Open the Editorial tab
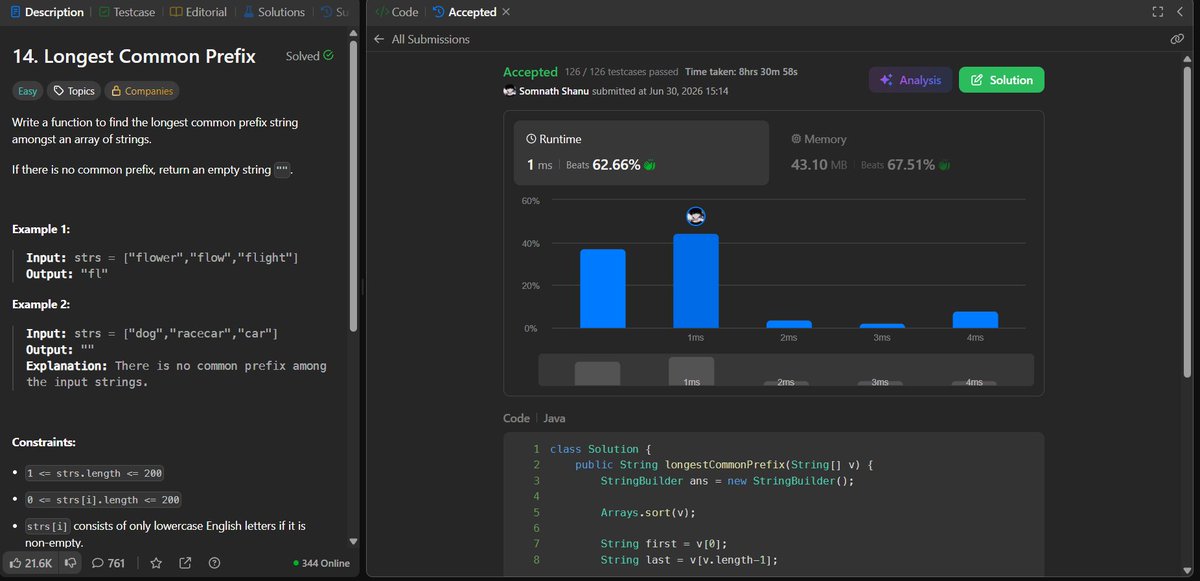 tap(198, 12)
